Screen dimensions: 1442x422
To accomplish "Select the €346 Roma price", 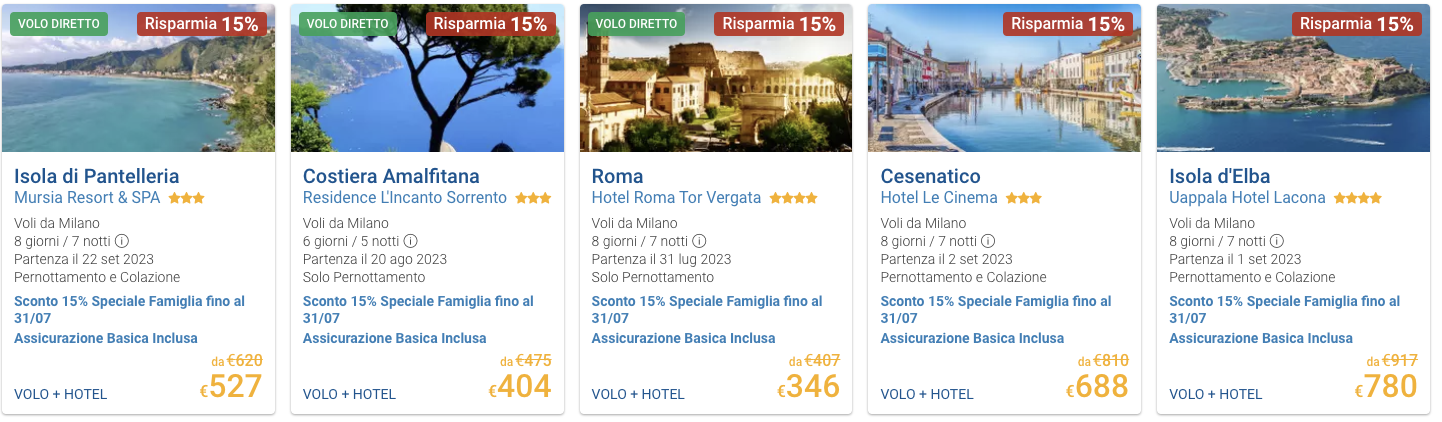I will coord(808,386).
